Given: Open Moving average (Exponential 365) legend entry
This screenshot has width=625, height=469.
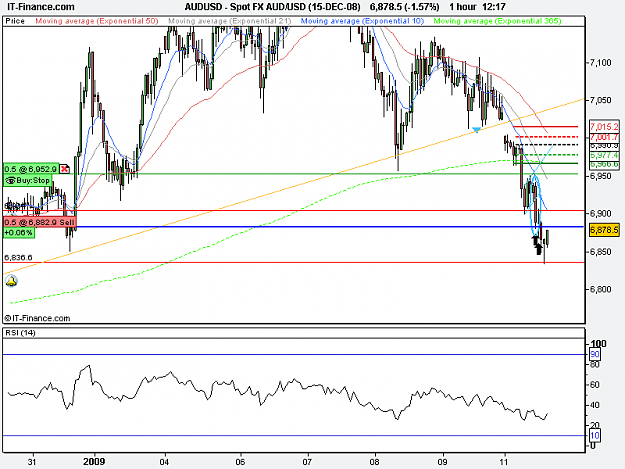Looking at the screenshot, I should (x=497, y=21).
